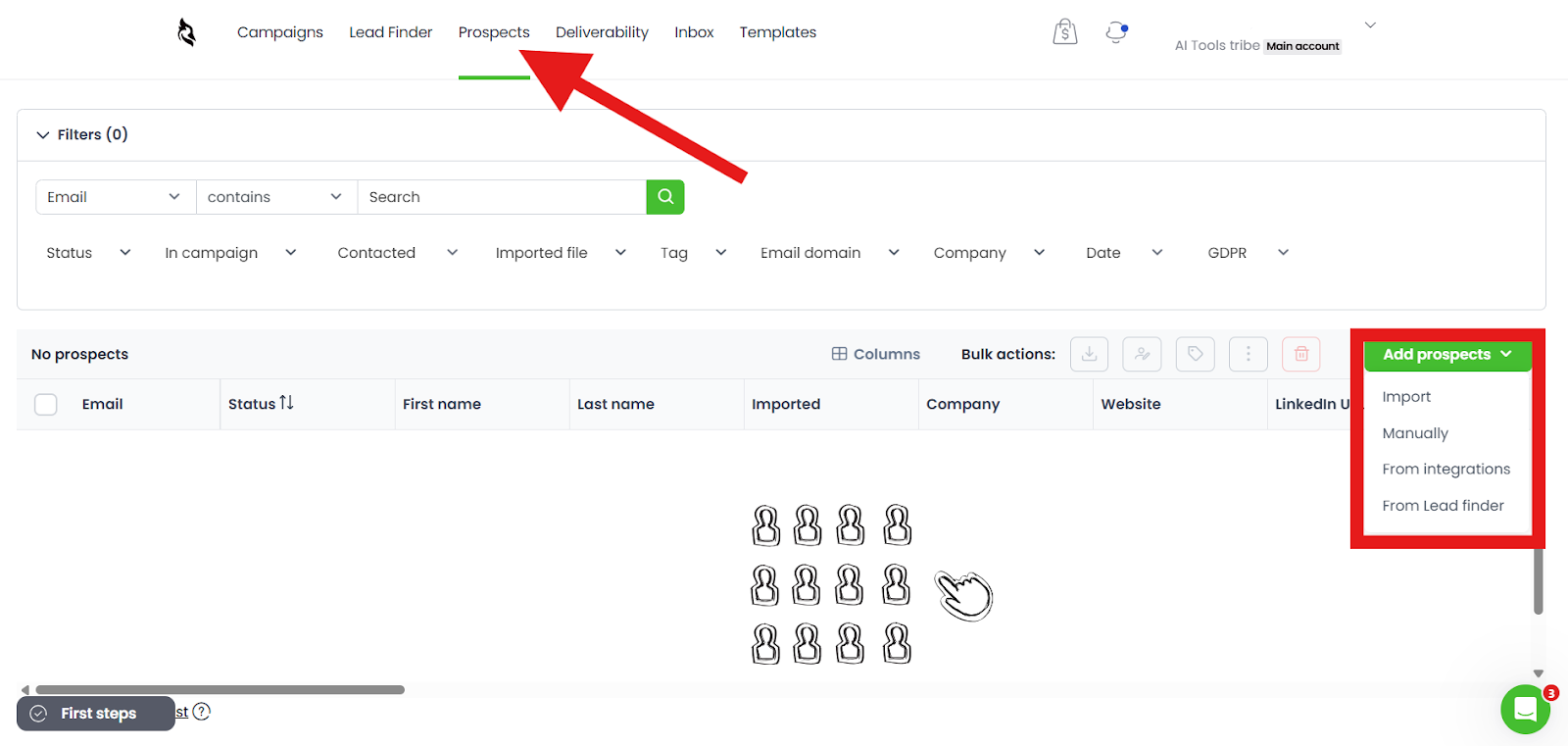Click the bulk tag icon
1568x746 pixels.
(1195, 354)
